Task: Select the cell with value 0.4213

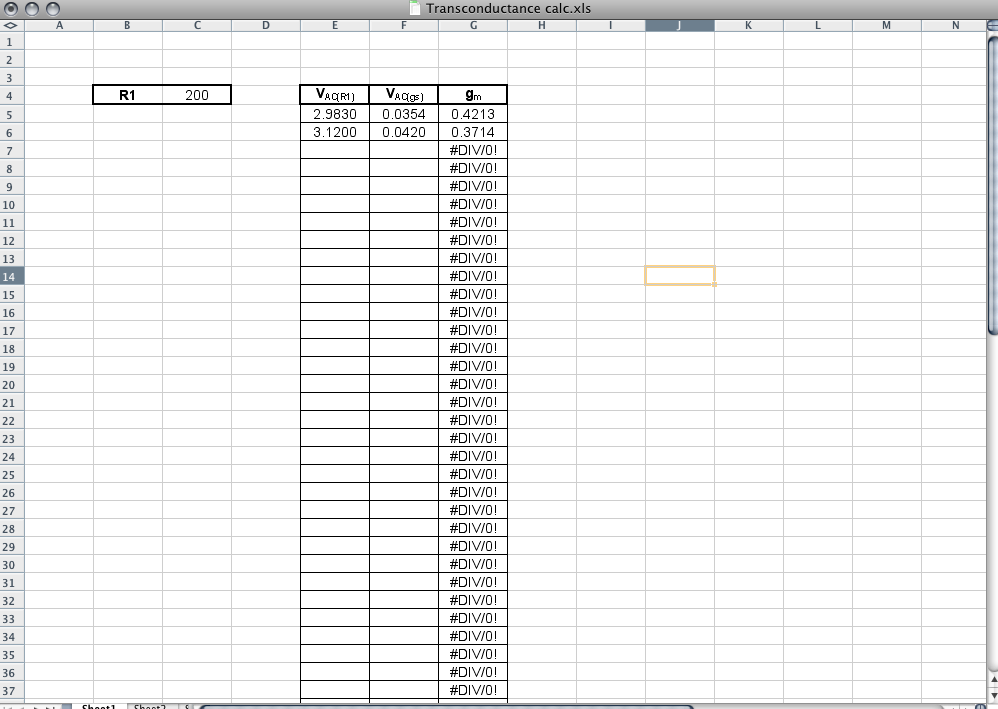Action: click(473, 114)
